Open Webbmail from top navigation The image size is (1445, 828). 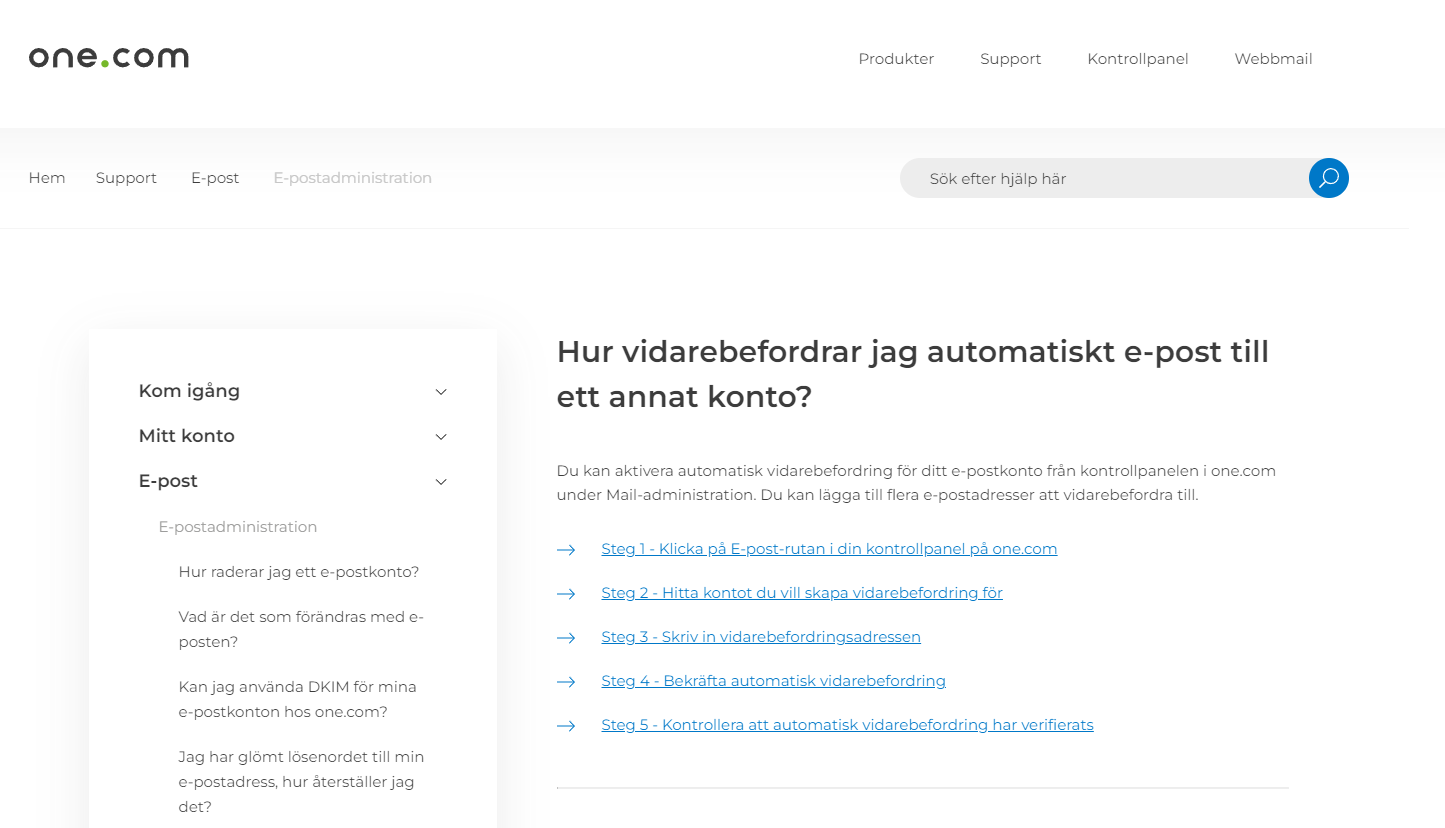[1273, 59]
